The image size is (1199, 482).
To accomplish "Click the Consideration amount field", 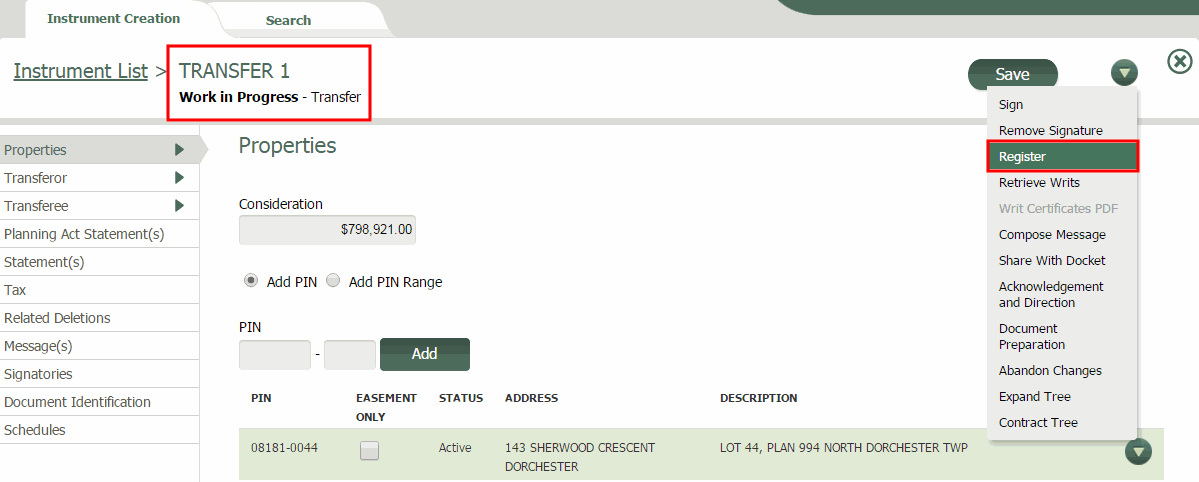I will pyautogui.click(x=327, y=230).
